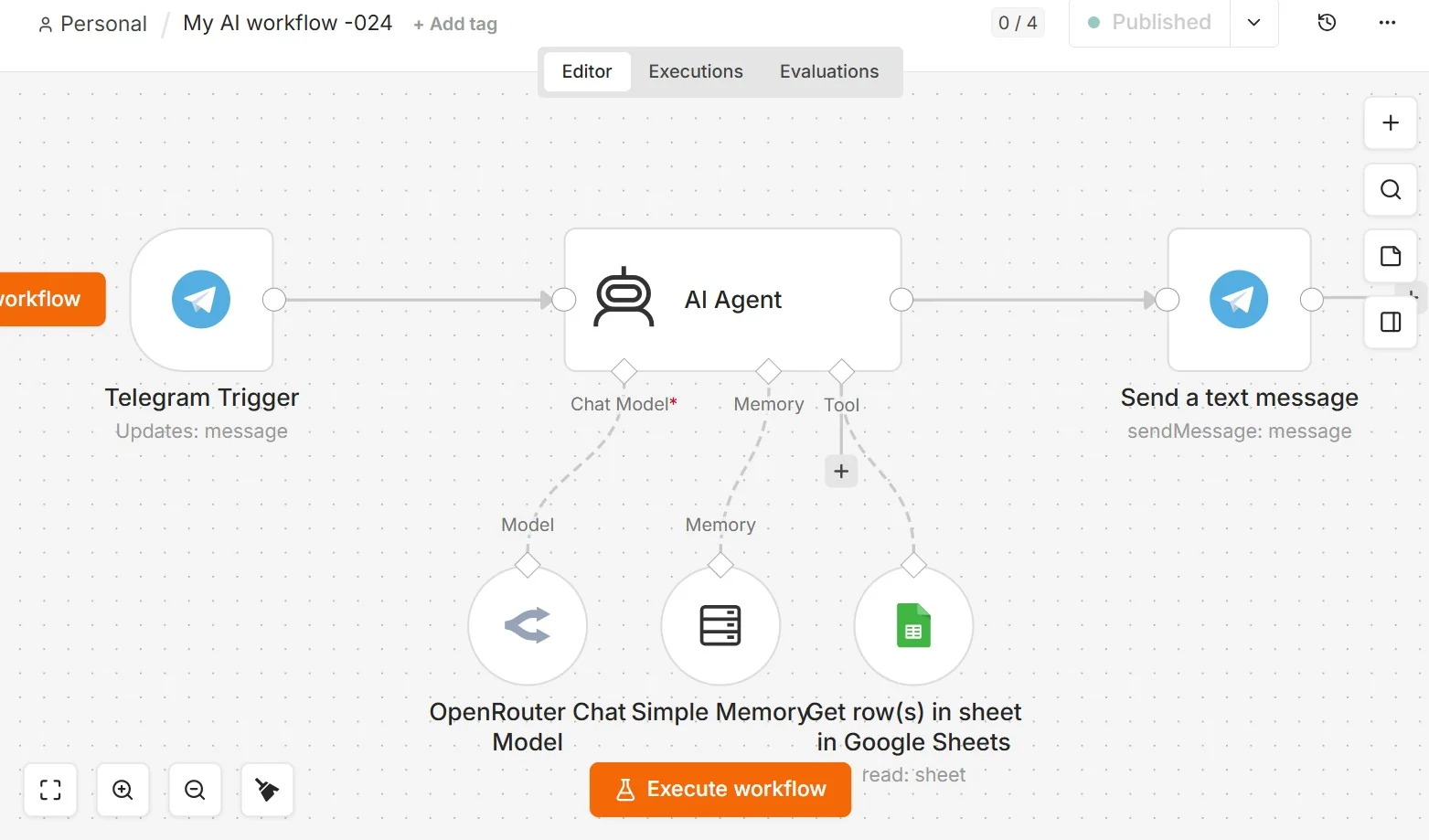
Task: Click the Google Sheets top connector diamond
Action: [913, 565]
